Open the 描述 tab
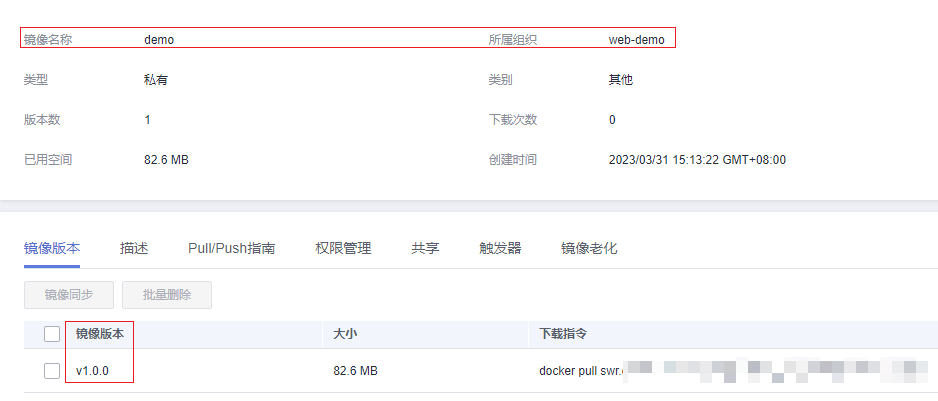The height and width of the screenshot is (401, 938). point(134,248)
